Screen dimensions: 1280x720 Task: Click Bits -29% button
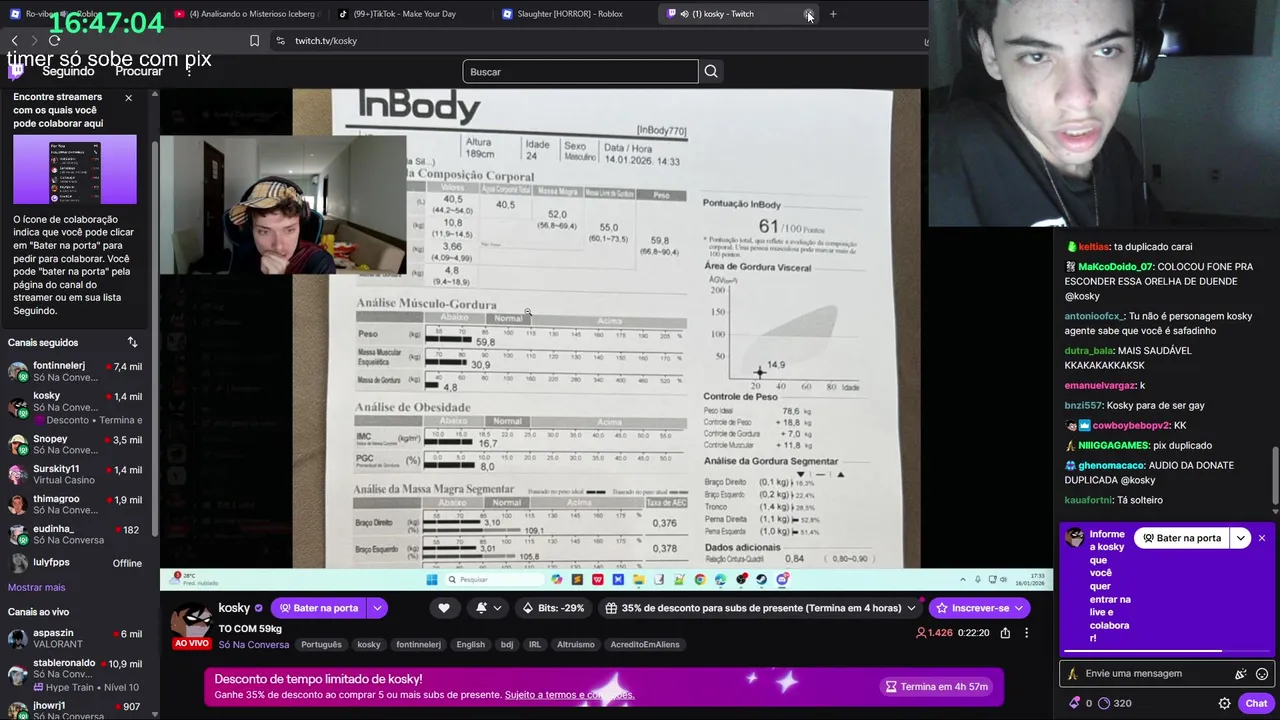pos(554,608)
